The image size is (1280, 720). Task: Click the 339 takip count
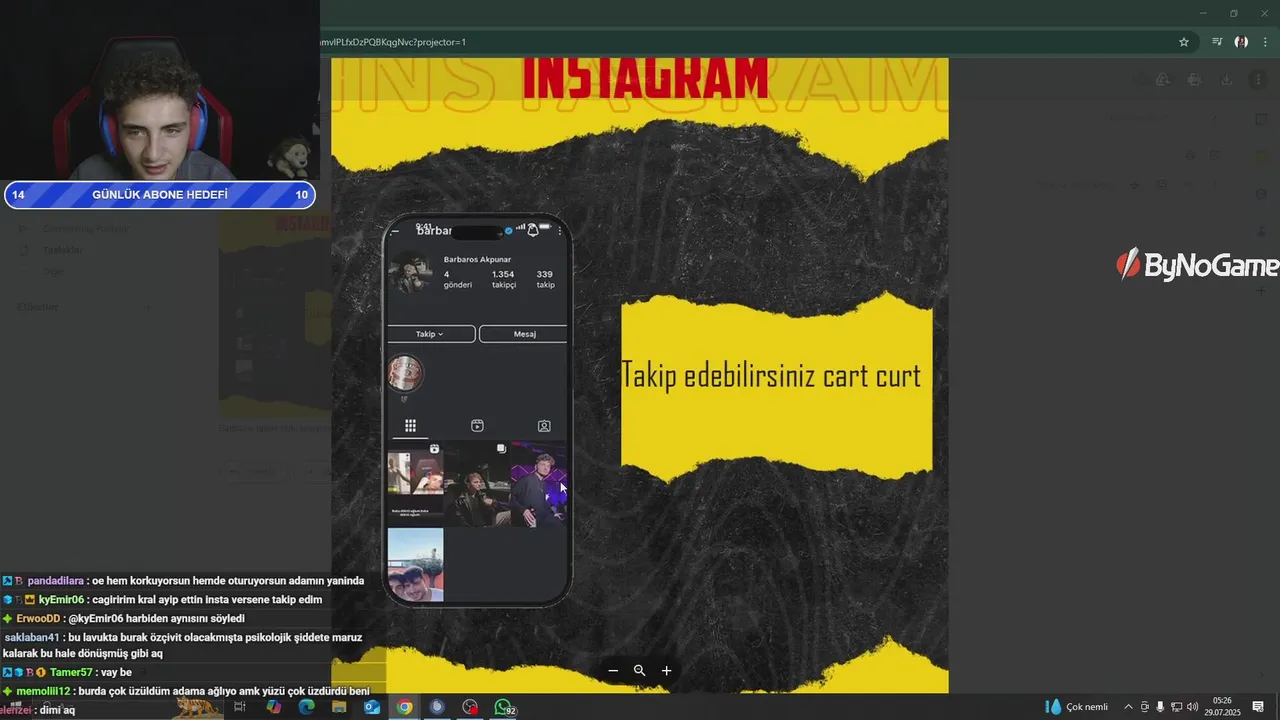545,279
